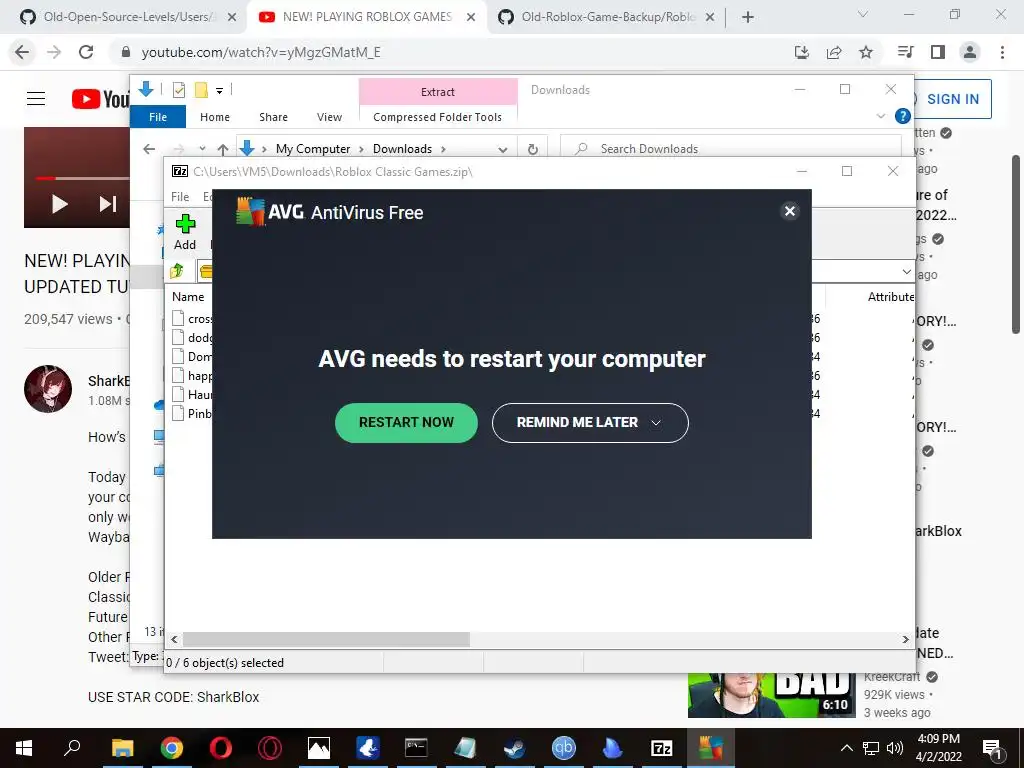Viewport: 1024px width, 768px height.
Task: Open Chrome three-dot menu
Action: pos(1002,52)
